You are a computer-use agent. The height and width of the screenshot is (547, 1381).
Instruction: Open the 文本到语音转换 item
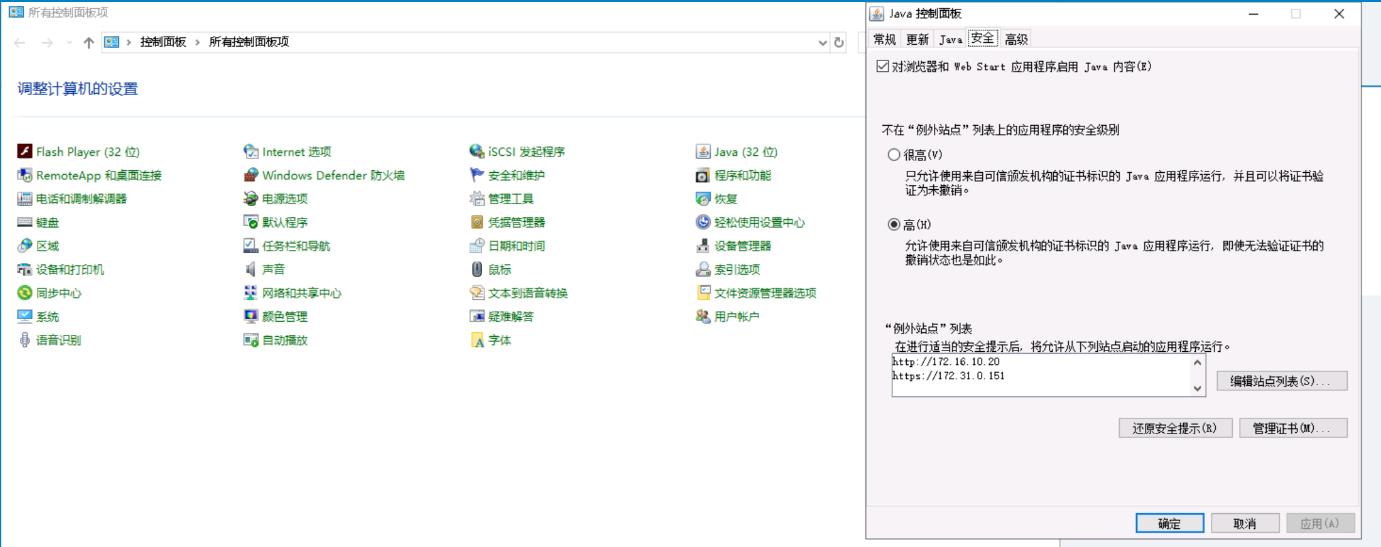[x=519, y=293]
